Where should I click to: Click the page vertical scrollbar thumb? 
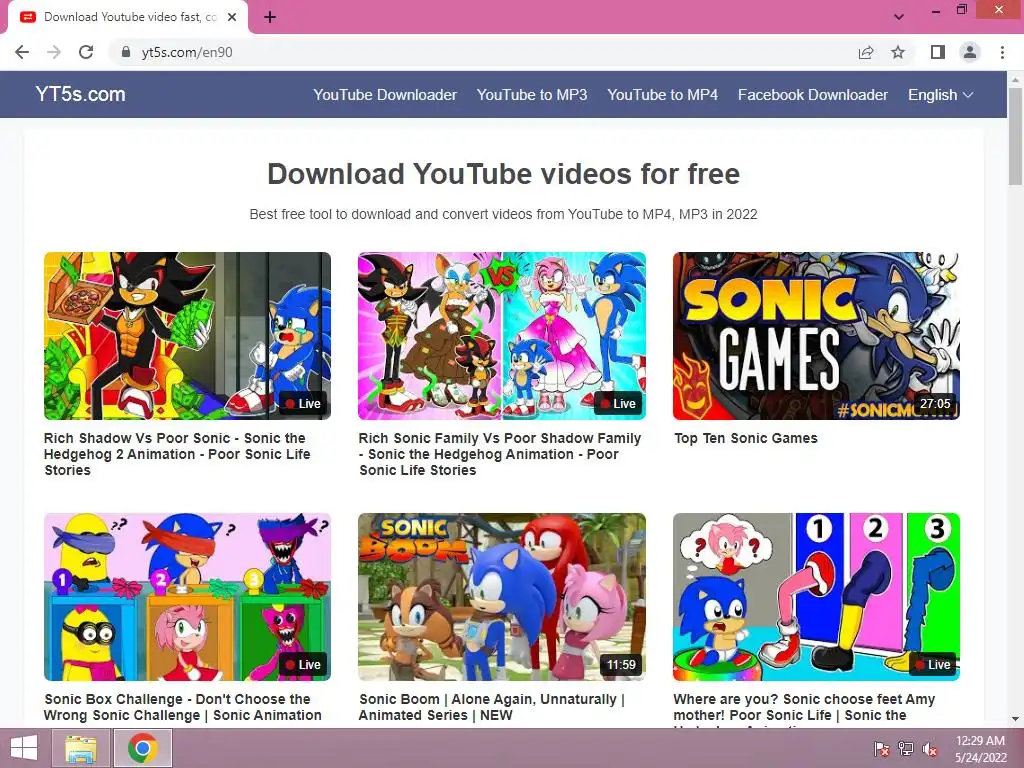(1015, 136)
